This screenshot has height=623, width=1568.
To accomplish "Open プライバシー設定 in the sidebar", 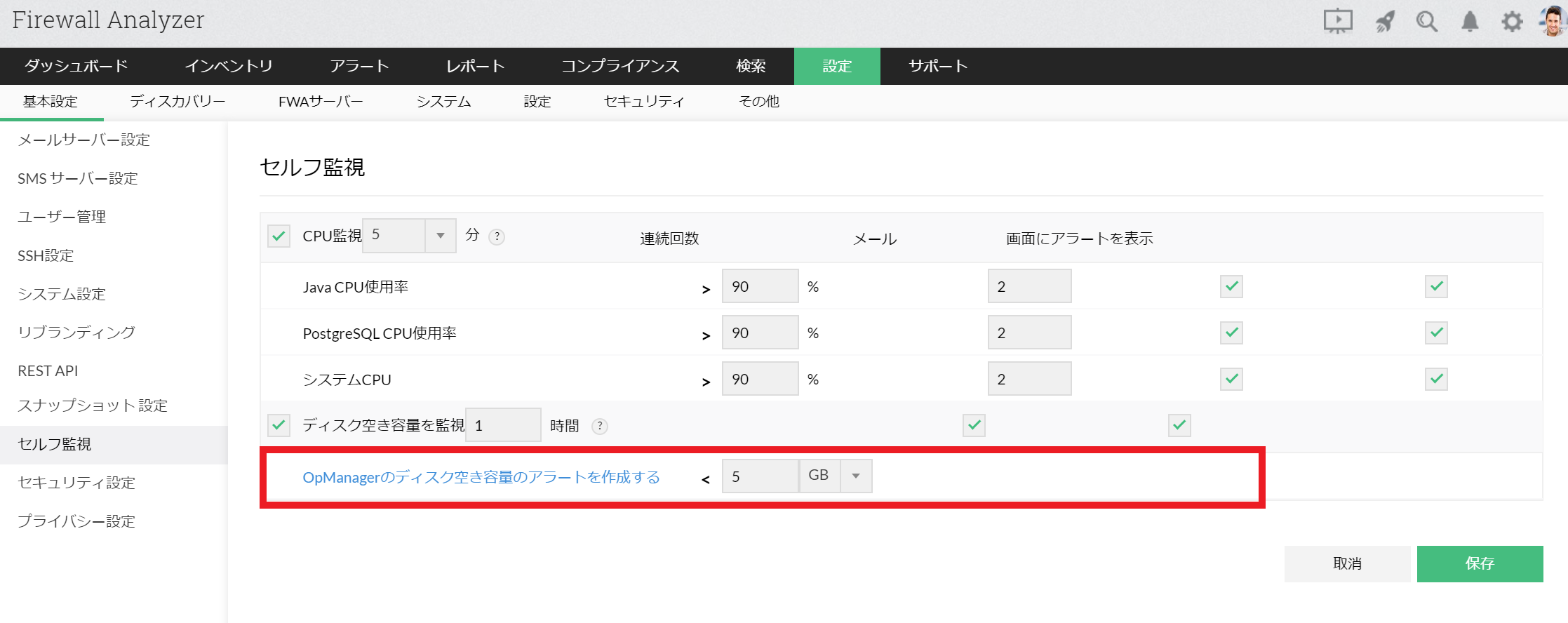I will 76,521.
